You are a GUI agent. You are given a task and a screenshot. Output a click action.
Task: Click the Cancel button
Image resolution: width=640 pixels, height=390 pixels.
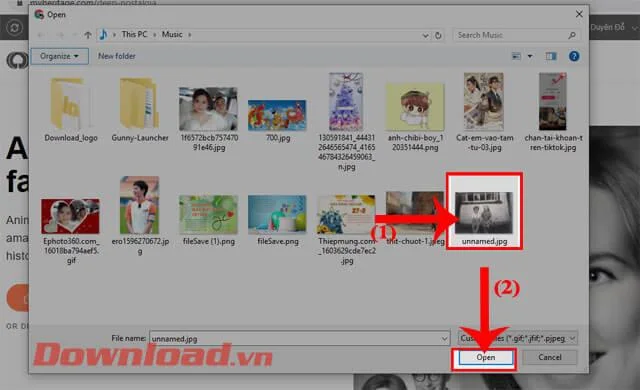550,357
